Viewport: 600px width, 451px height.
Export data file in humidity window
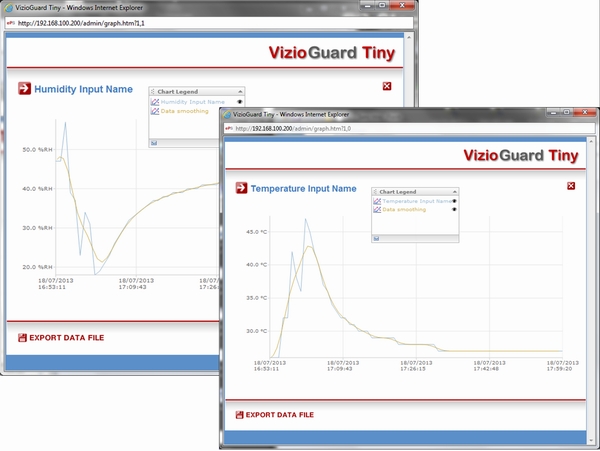click(67, 338)
